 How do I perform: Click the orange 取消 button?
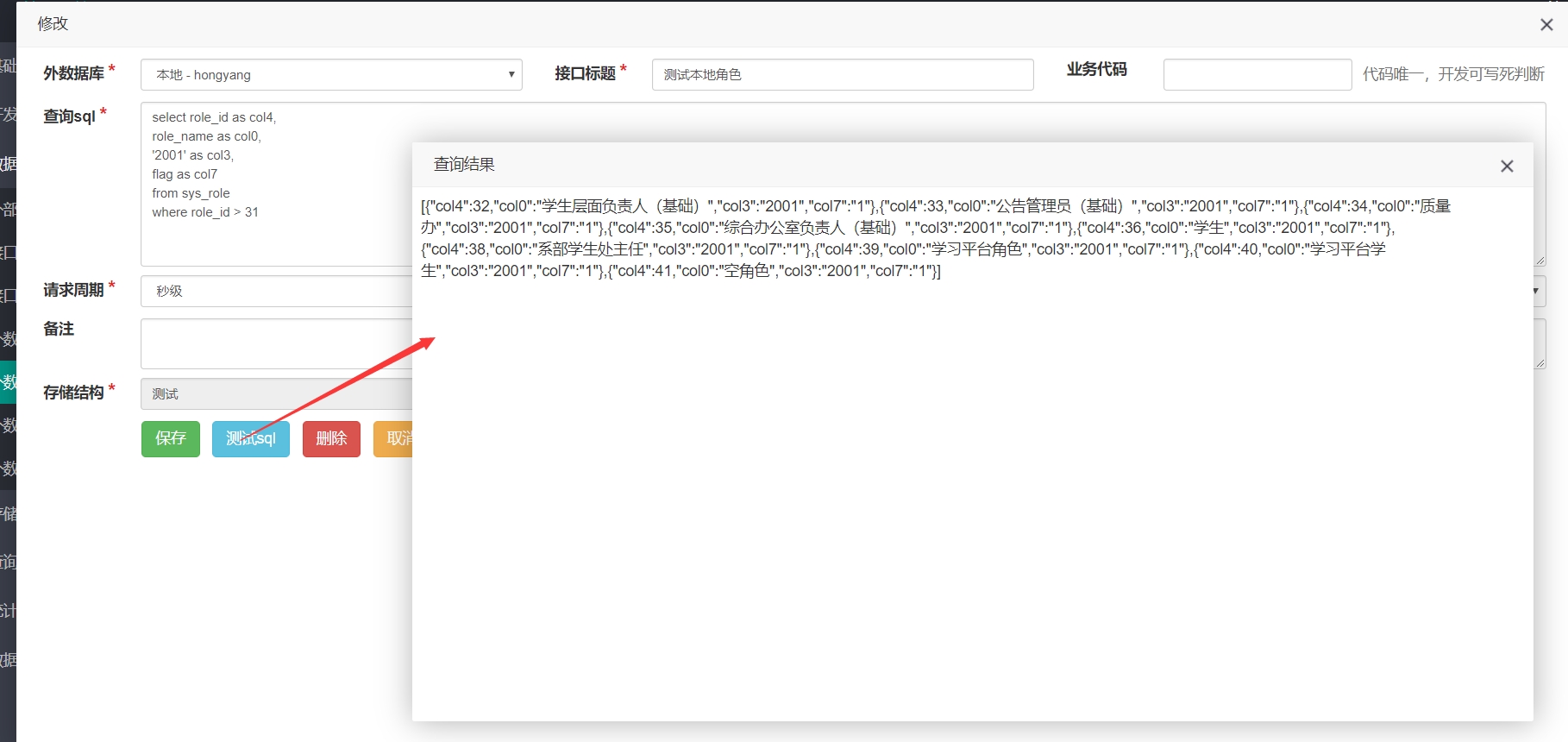(x=393, y=439)
